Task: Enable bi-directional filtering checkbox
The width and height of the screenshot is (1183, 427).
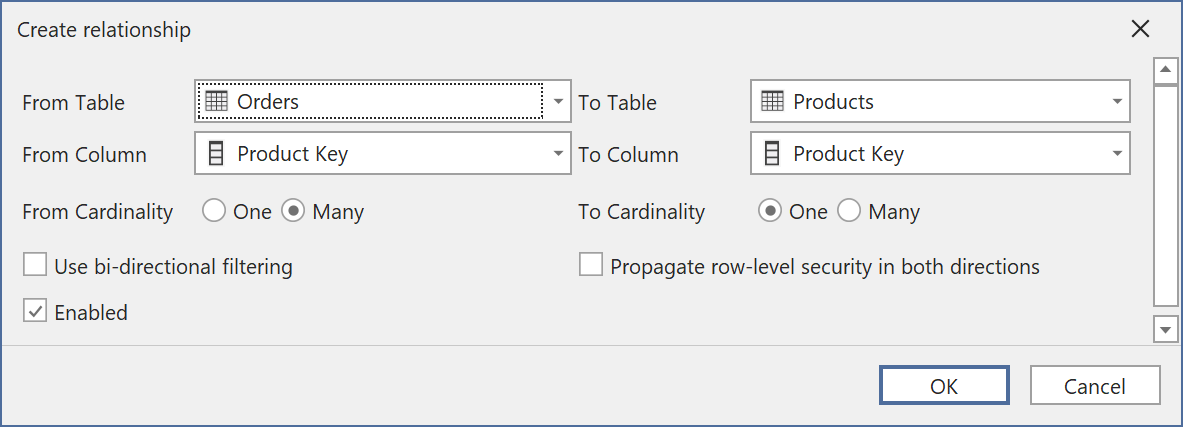Action: [x=36, y=266]
